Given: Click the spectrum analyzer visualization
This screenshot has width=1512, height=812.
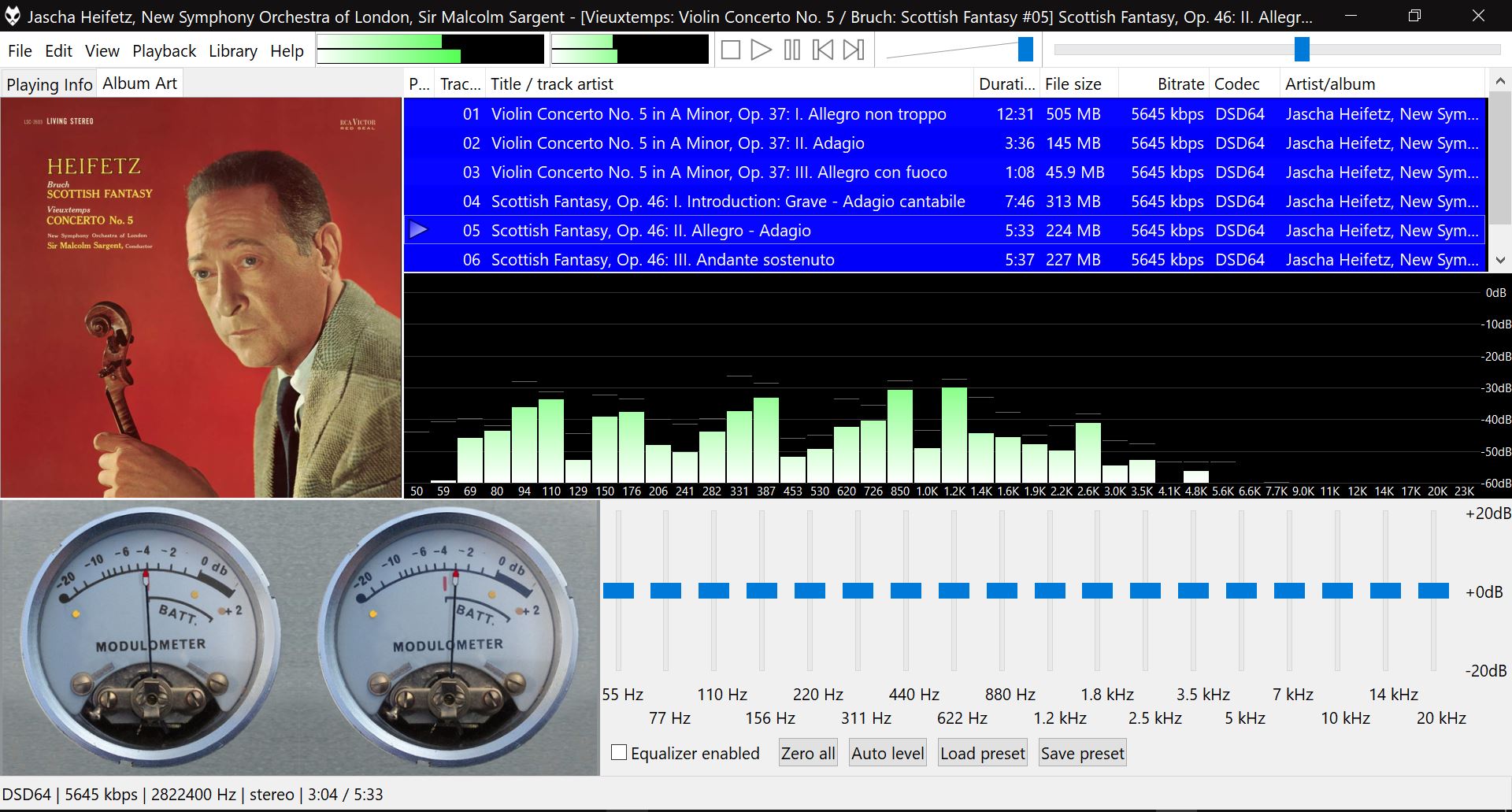Looking at the screenshot, I should [x=958, y=386].
